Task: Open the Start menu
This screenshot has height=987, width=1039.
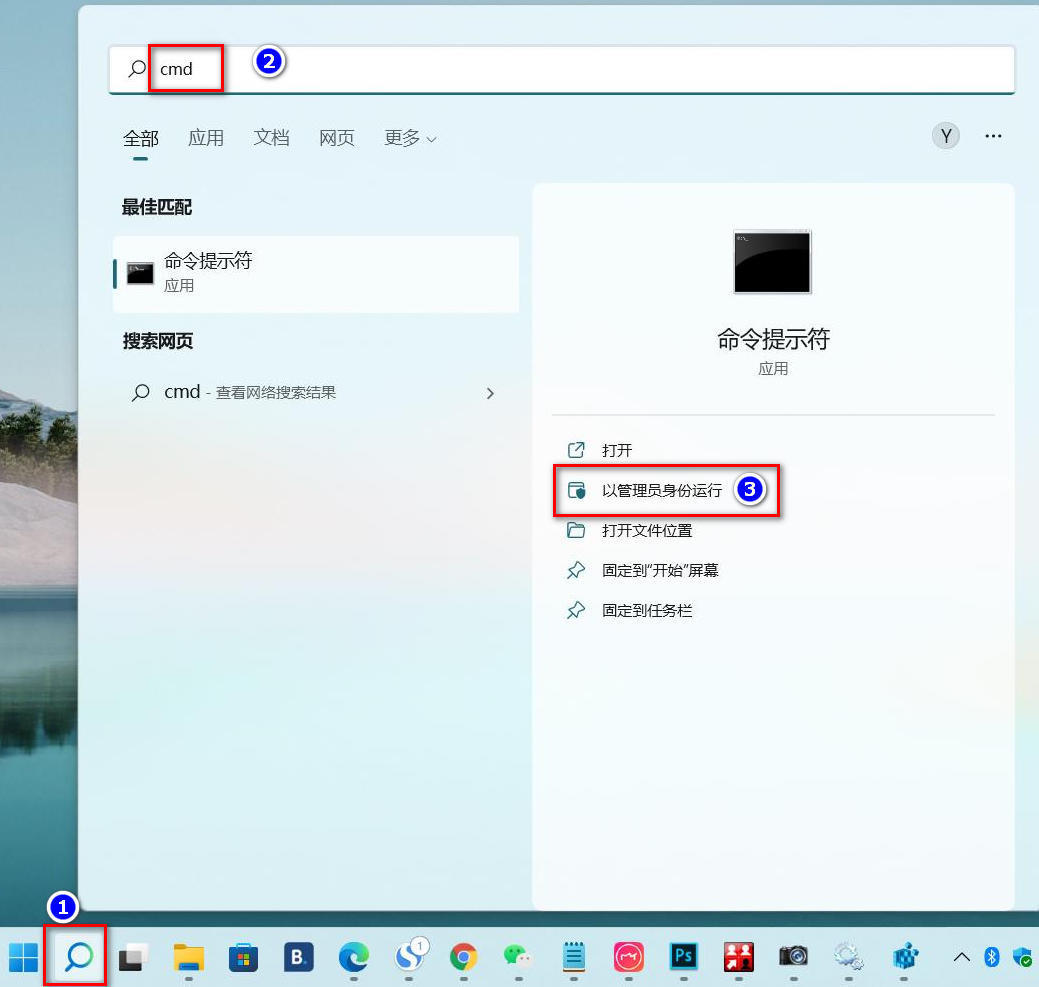Action: [x=24, y=957]
